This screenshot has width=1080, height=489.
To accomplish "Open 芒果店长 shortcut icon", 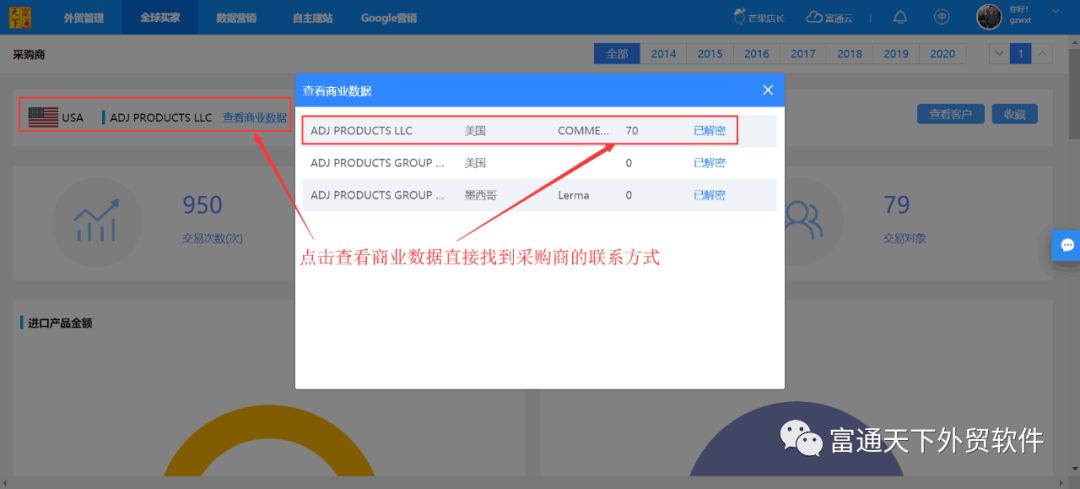I will 758,18.
